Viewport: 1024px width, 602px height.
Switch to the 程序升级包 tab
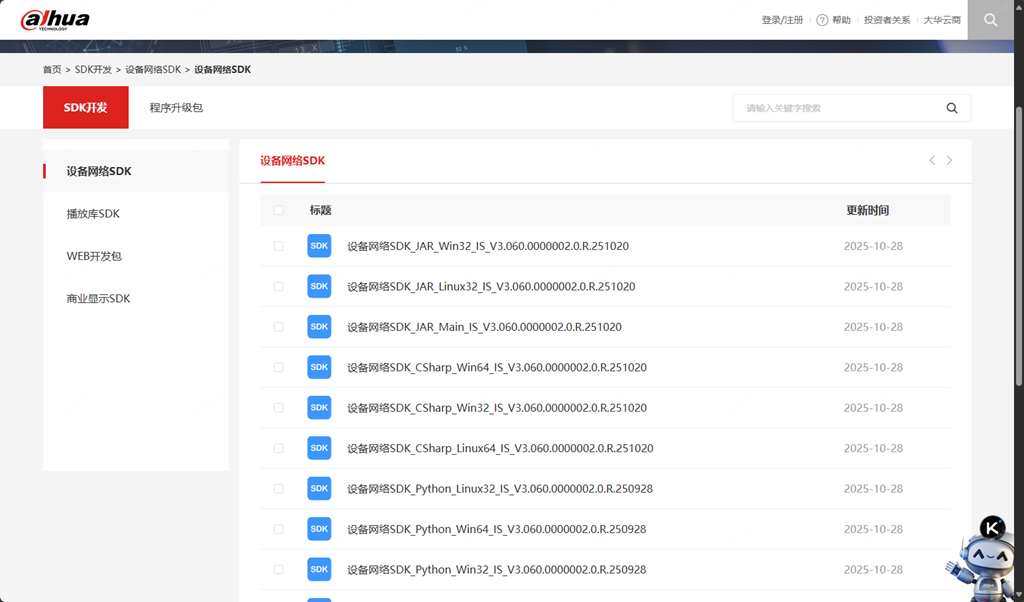[x=176, y=108]
